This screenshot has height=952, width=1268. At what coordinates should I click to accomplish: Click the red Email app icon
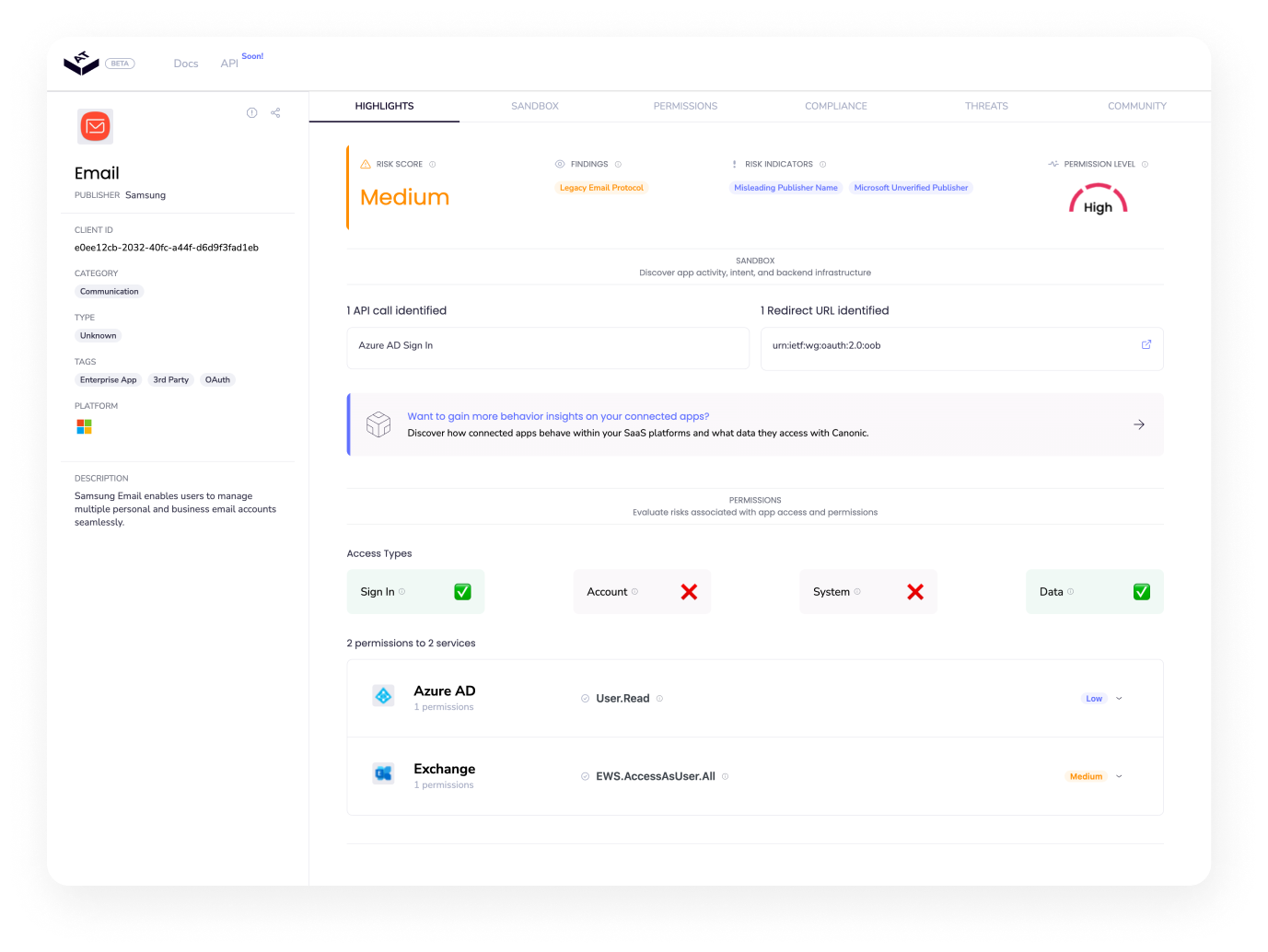(x=95, y=126)
